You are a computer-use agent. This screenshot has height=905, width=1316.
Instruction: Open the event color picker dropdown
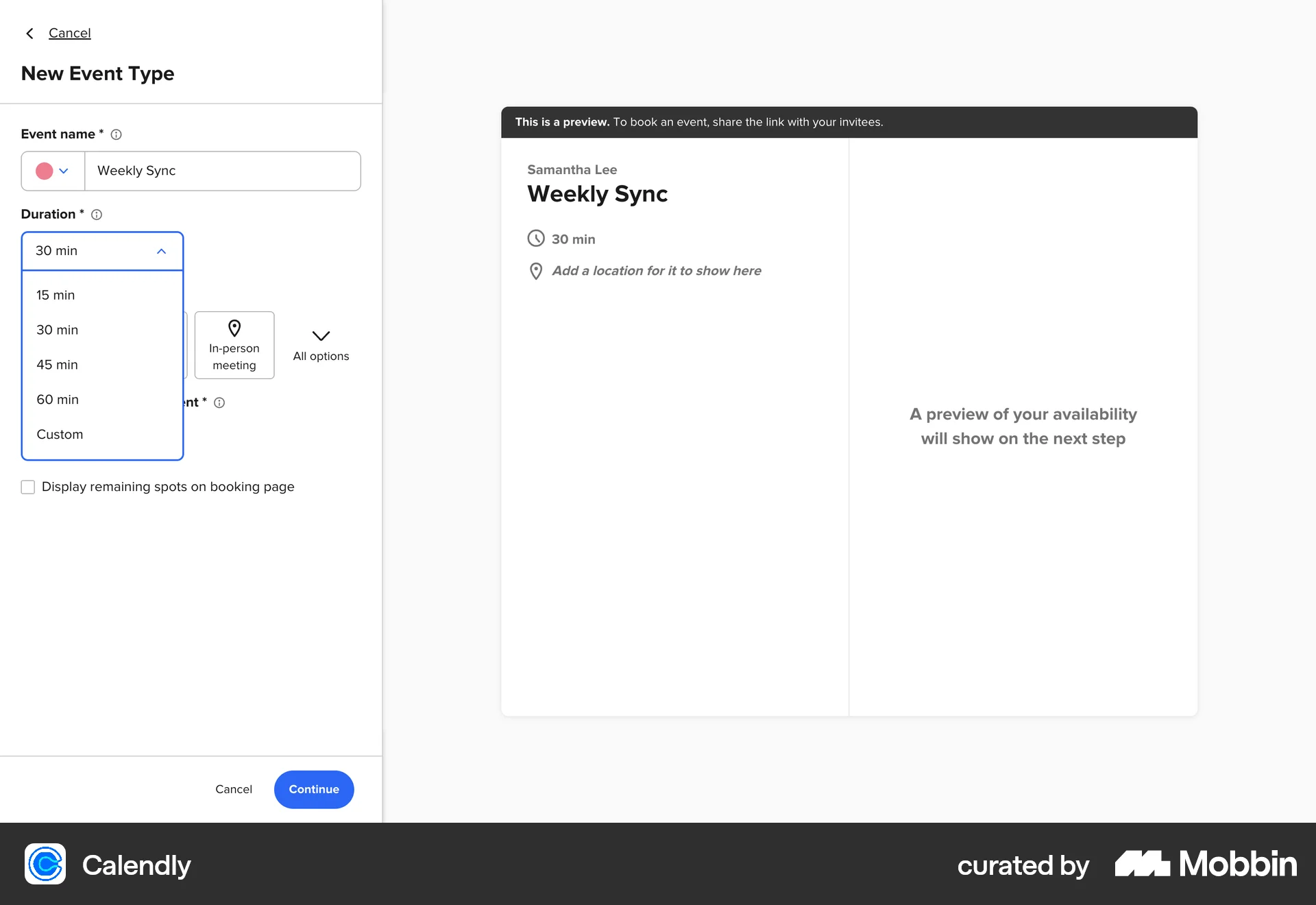point(65,171)
